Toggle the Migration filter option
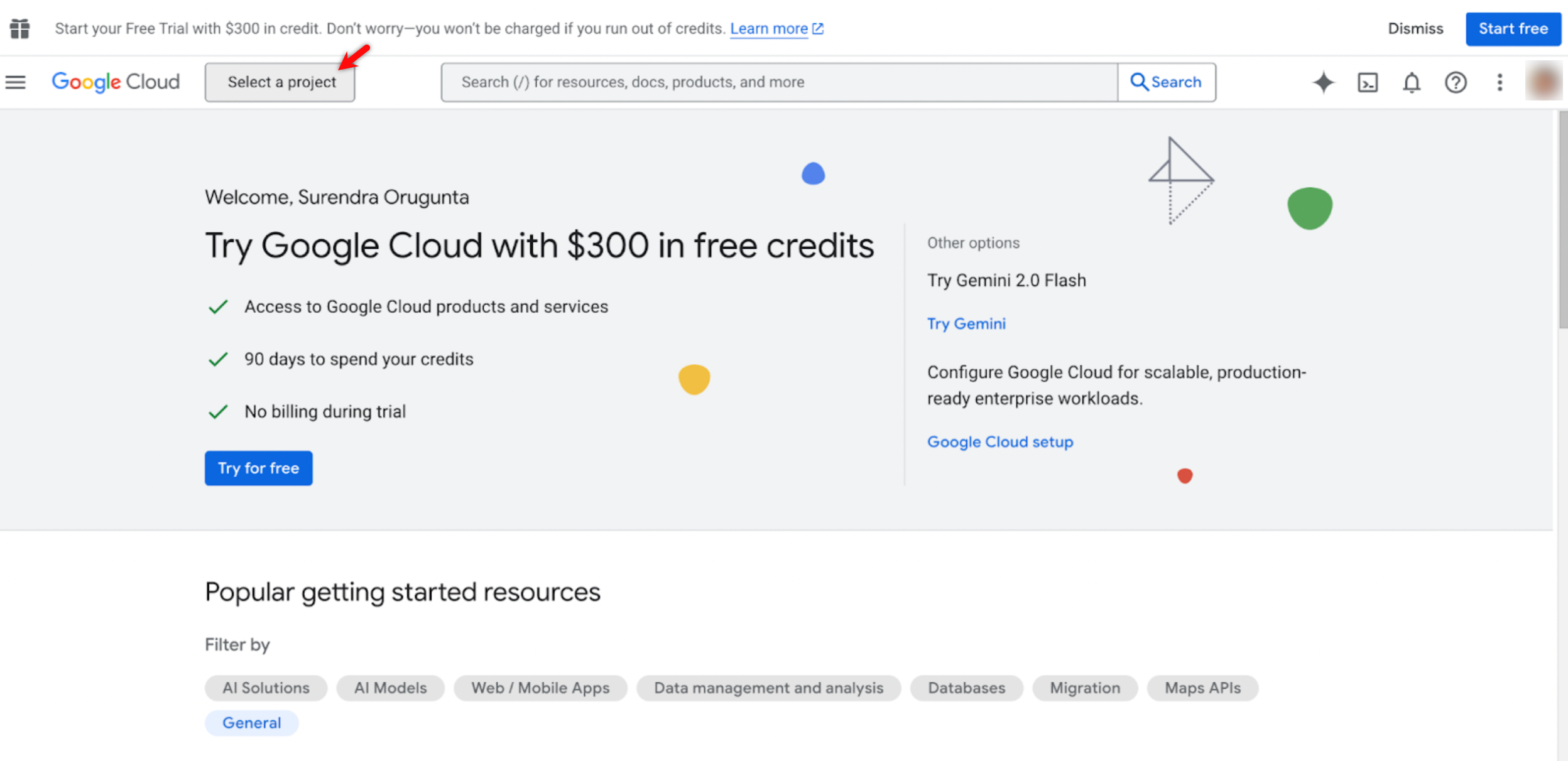The height and width of the screenshot is (761, 1568). click(1084, 688)
